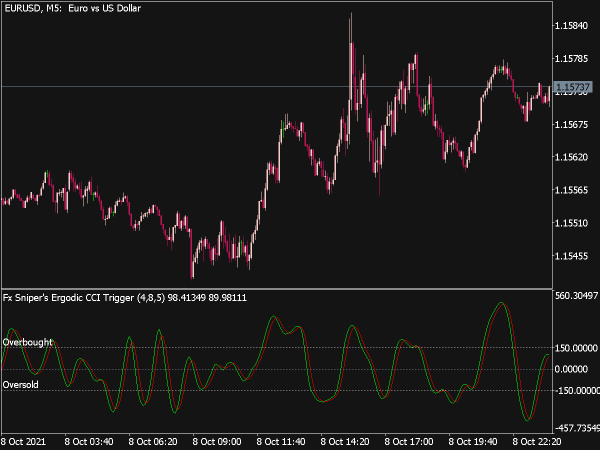Click the 1.15455 price axis label
Viewport: 600px width, 450px height.
pos(571,256)
